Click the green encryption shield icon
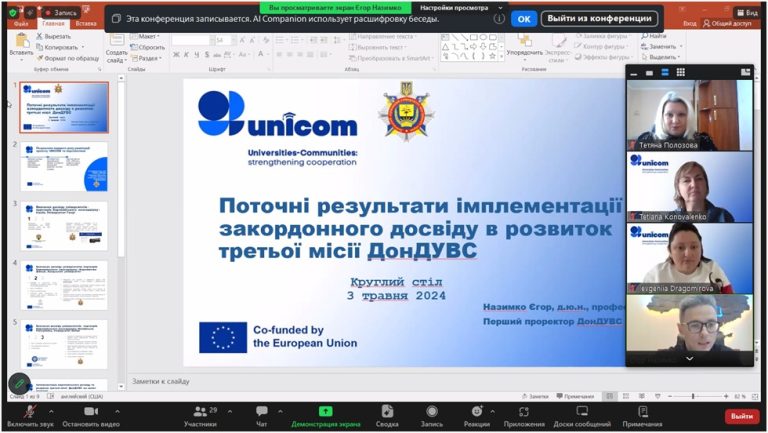 click(x=13, y=12)
